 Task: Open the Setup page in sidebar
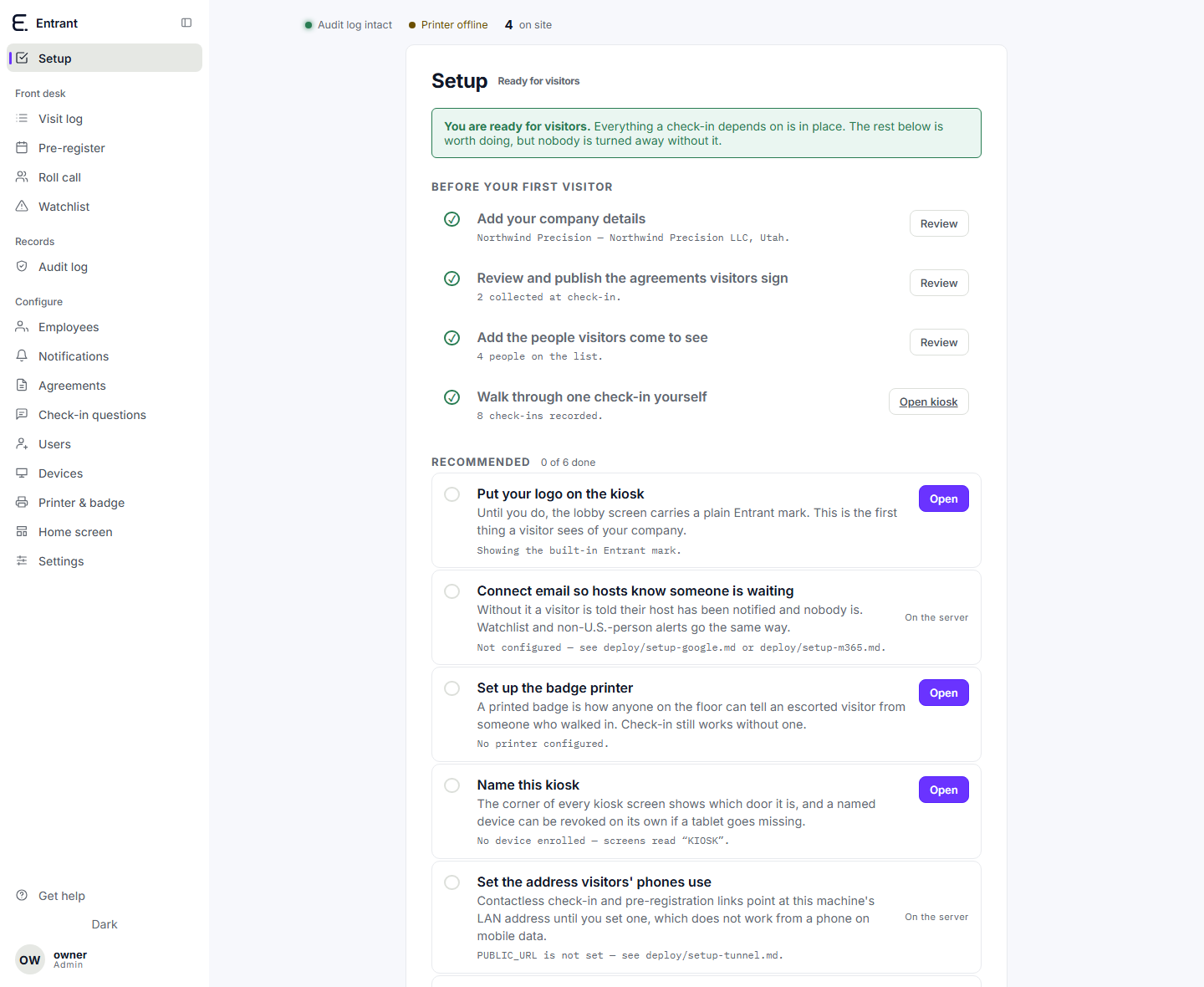coord(105,58)
